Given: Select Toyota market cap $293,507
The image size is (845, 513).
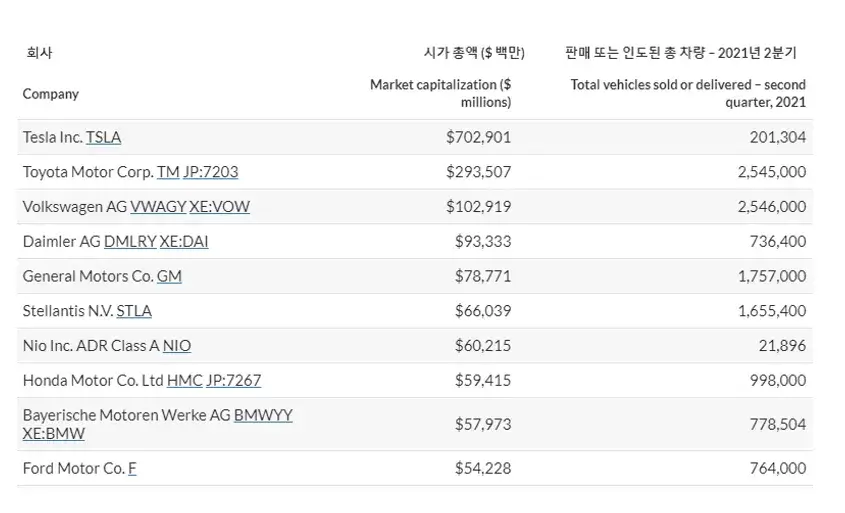Looking at the screenshot, I should tap(479, 172).
